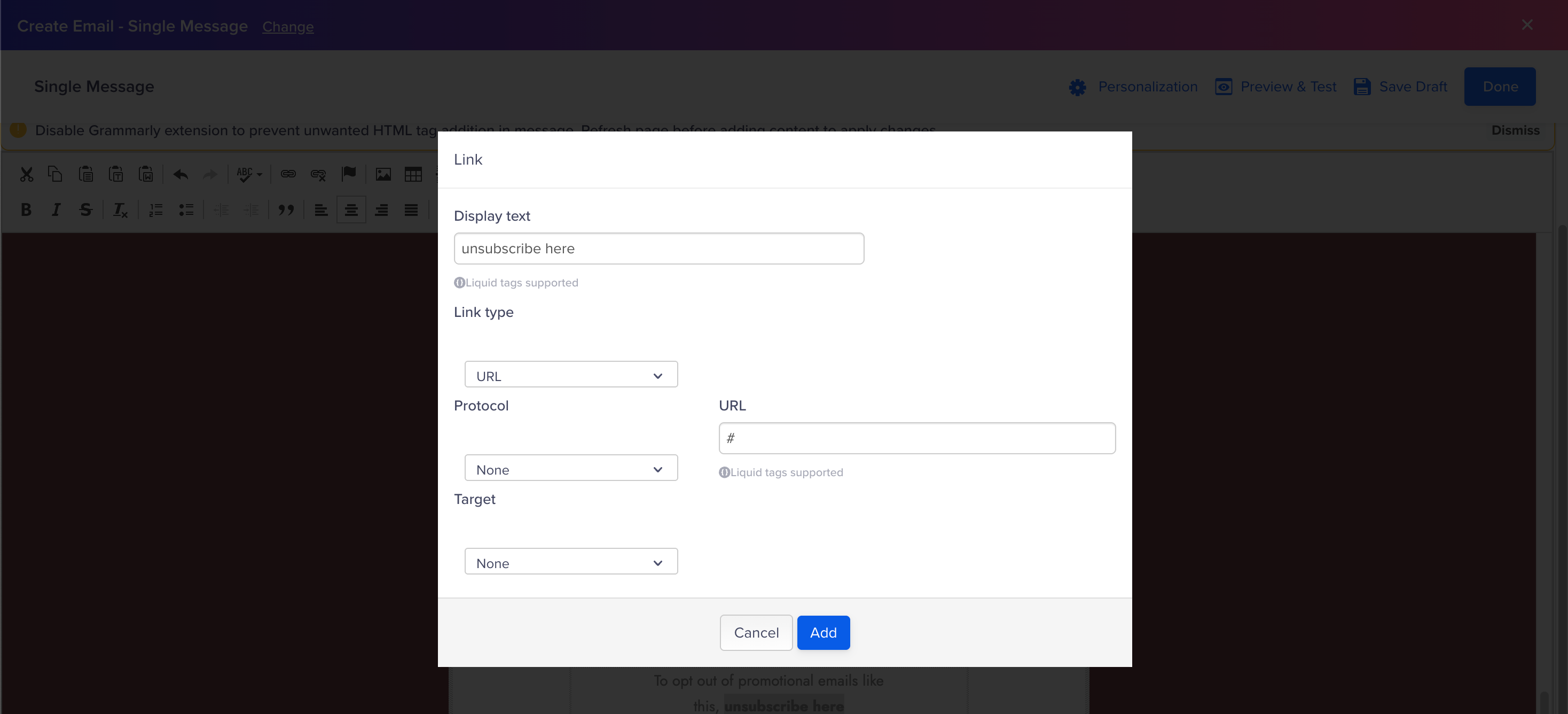Open the Protocol dropdown
The width and height of the screenshot is (1568, 714).
tap(571, 469)
